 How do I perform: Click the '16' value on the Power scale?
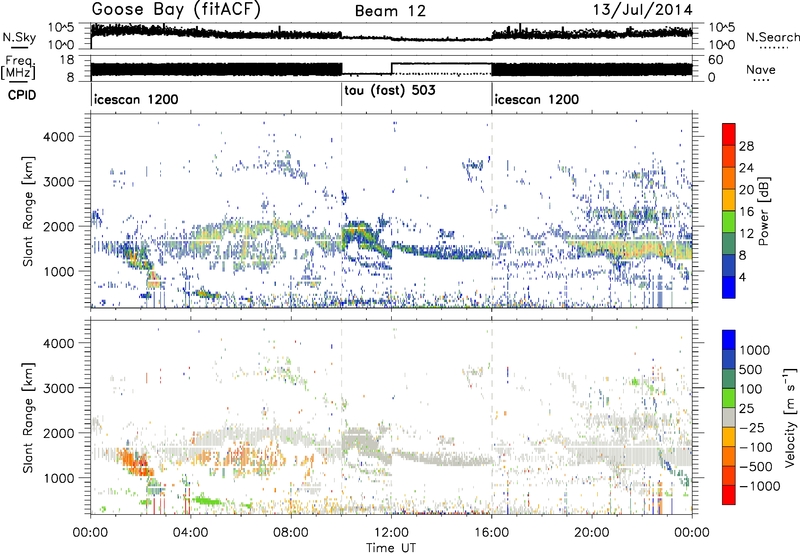pos(746,211)
